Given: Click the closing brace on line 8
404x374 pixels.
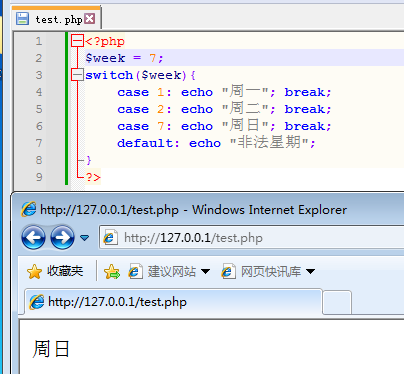Looking at the screenshot, I should 88,160.
